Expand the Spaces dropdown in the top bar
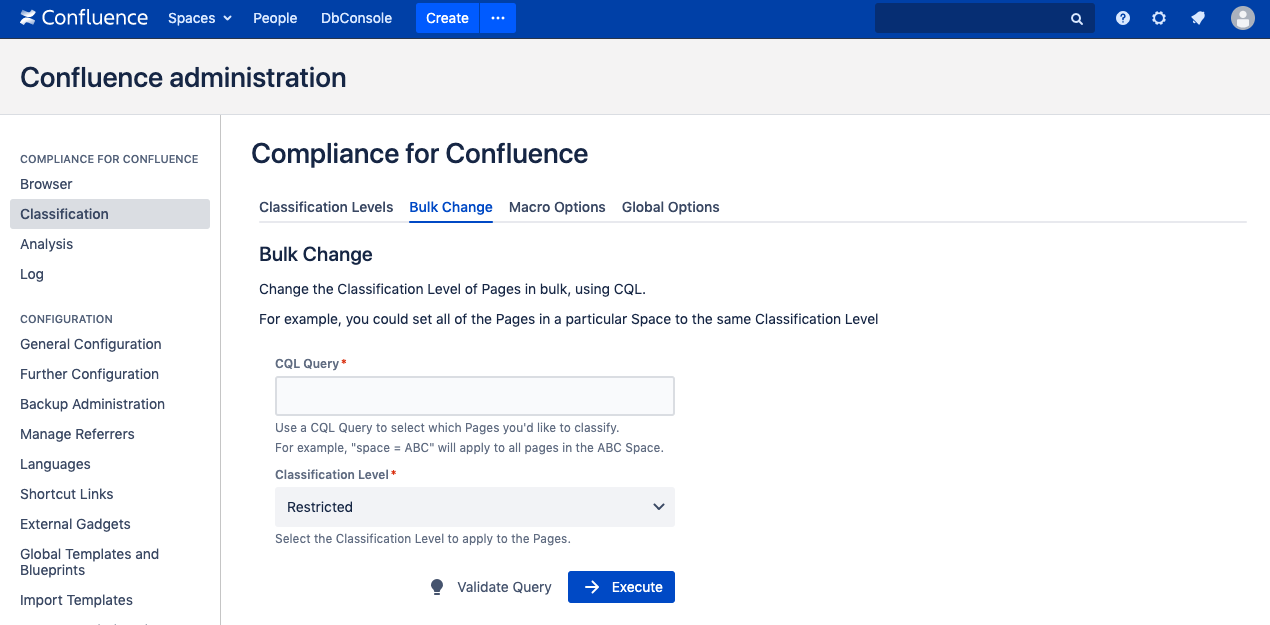This screenshot has width=1270, height=625. [199, 18]
